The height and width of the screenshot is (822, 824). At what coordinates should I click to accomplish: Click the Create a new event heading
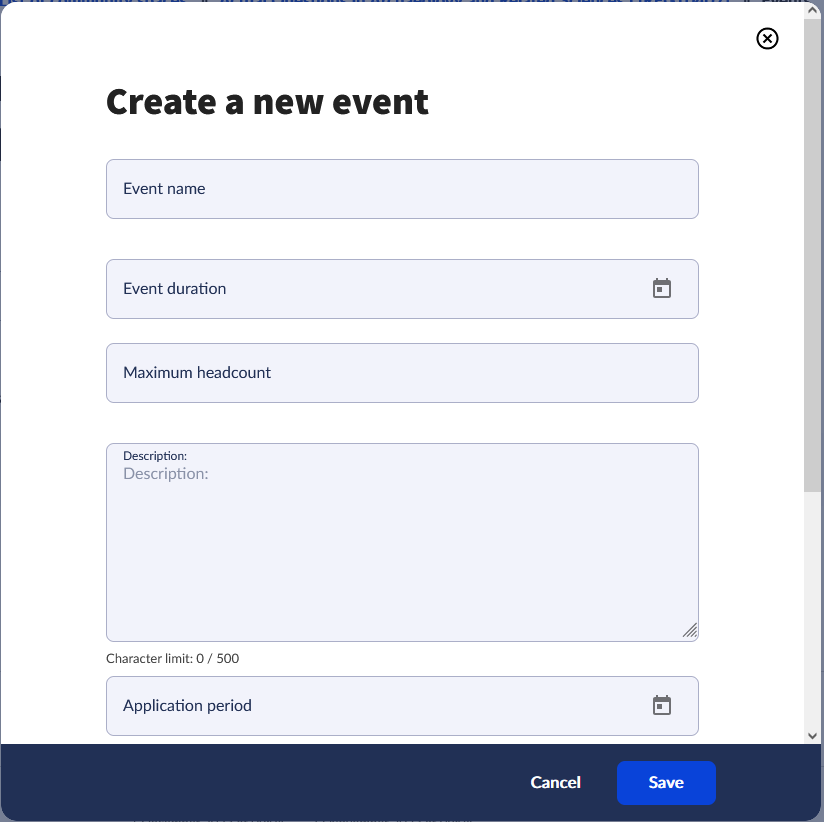pos(267,102)
